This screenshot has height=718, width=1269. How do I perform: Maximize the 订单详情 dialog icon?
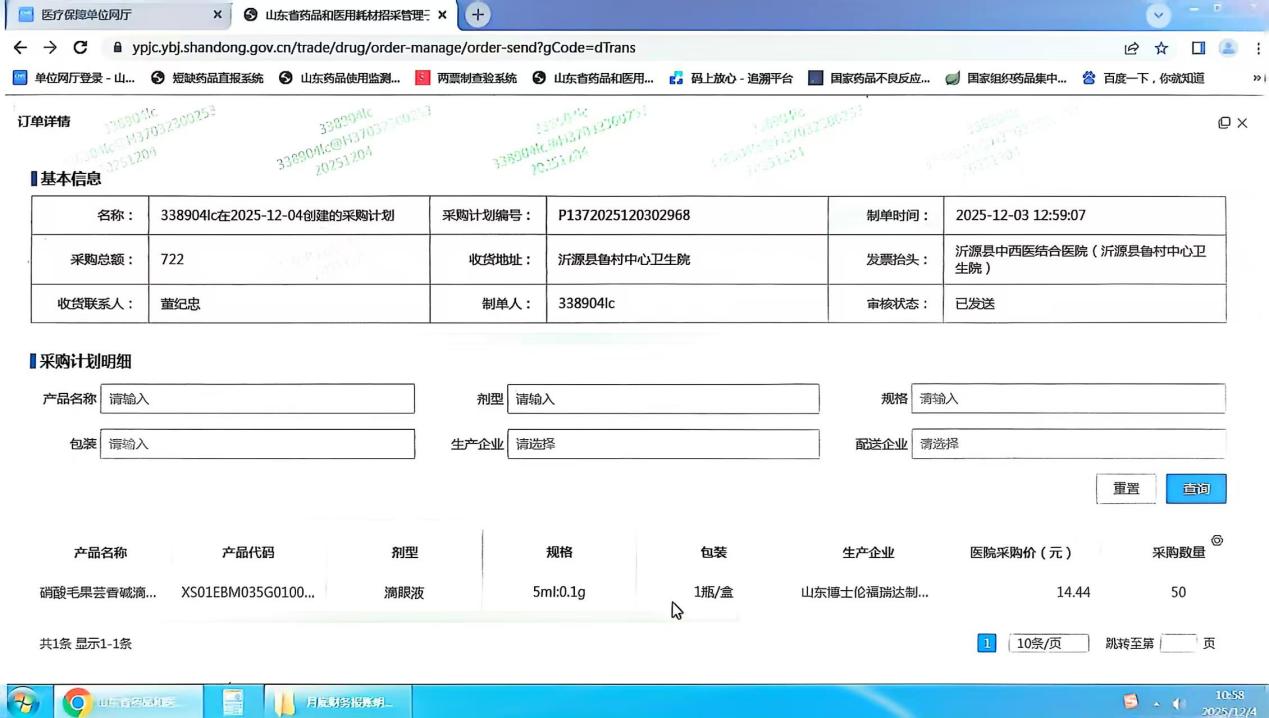pos(1224,123)
